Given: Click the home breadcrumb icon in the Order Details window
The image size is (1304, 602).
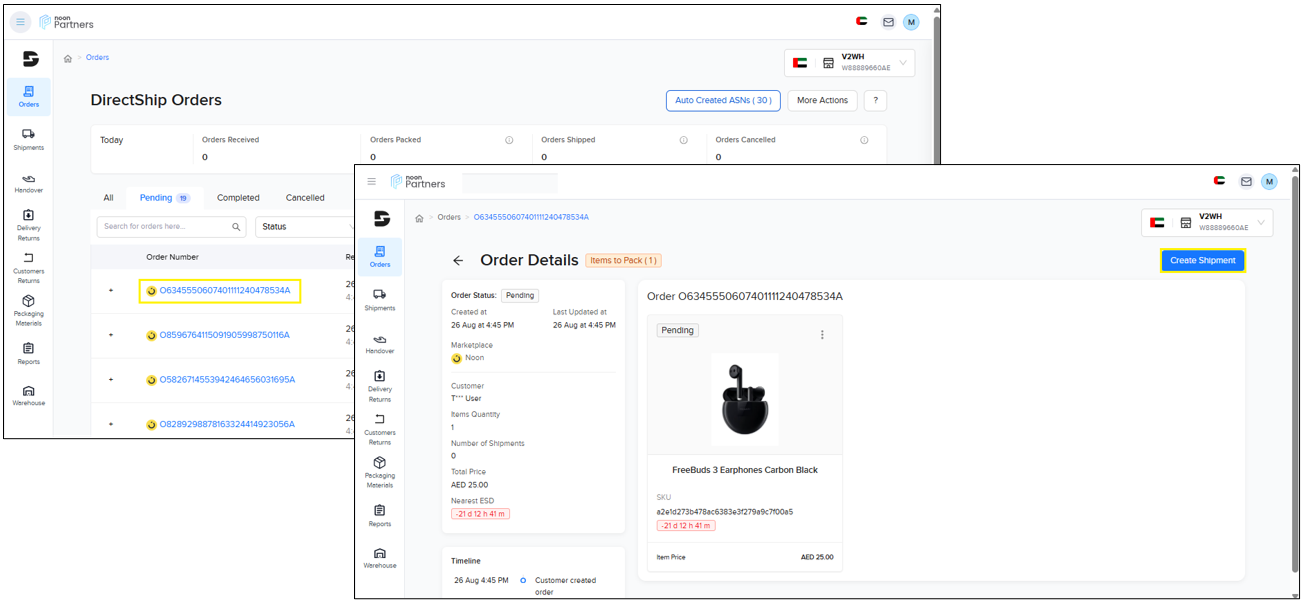Looking at the screenshot, I should [419, 218].
